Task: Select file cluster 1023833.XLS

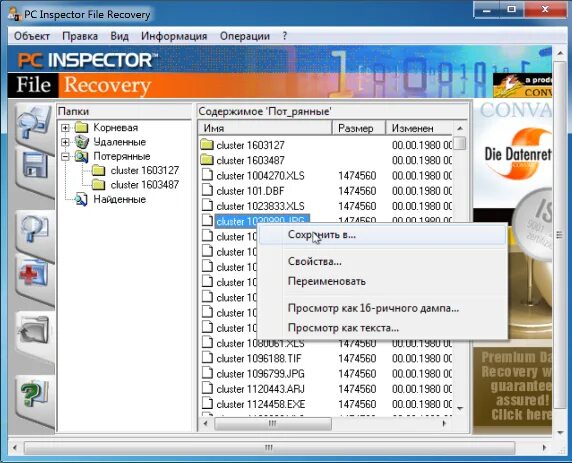Action: coord(260,206)
